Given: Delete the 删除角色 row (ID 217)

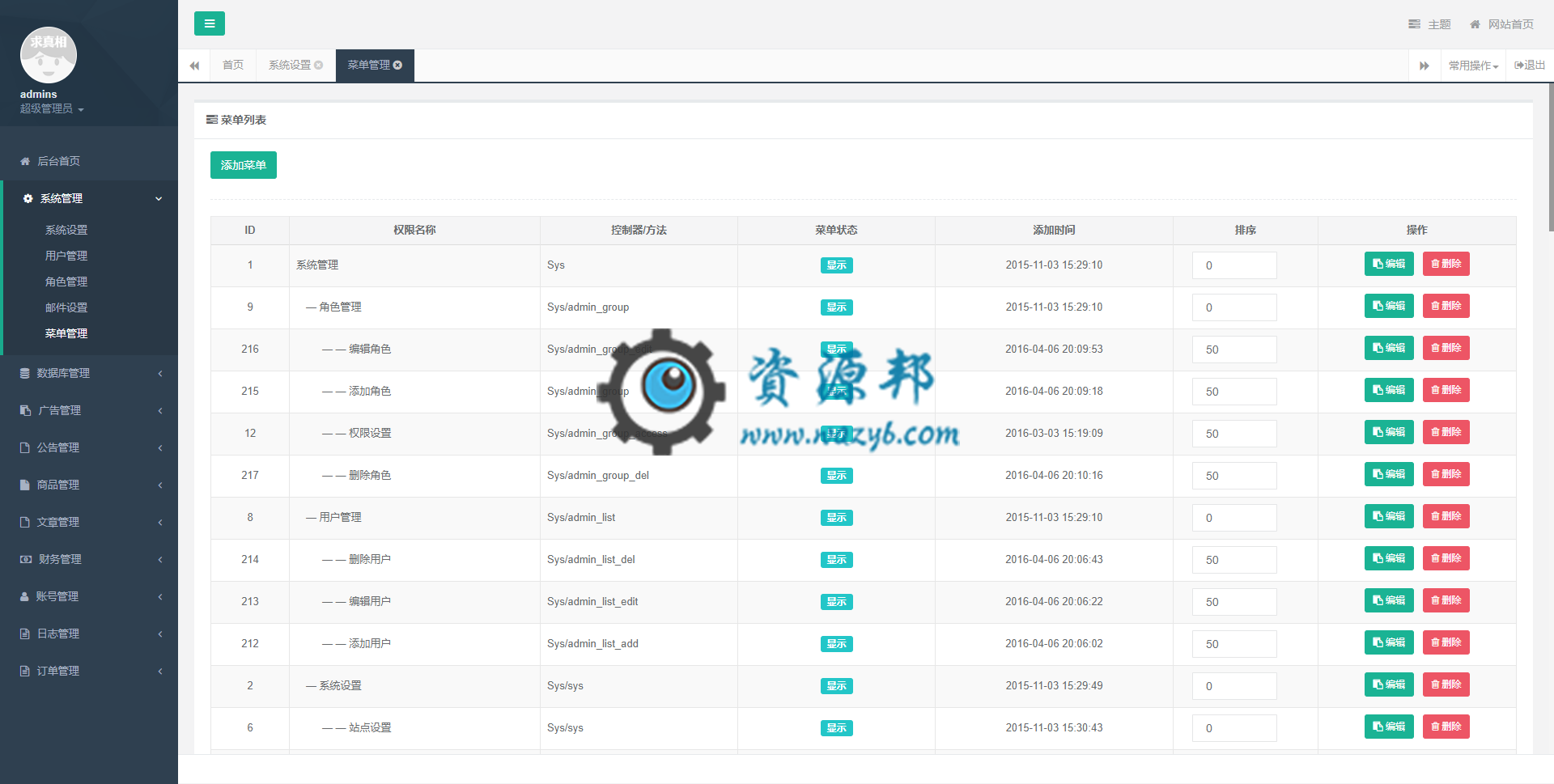Looking at the screenshot, I should tap(1446, 474).
